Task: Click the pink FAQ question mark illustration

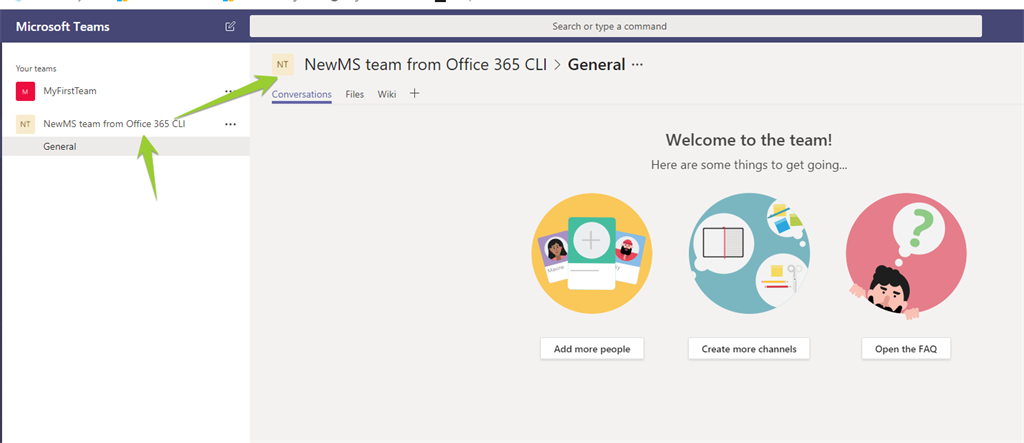Action: tap(905, 252)
